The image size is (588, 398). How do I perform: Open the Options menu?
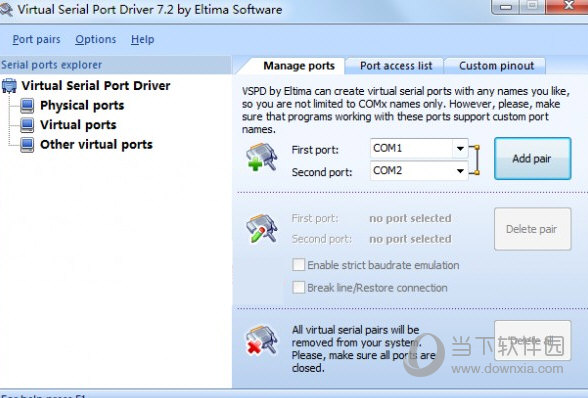coord(96,39)
